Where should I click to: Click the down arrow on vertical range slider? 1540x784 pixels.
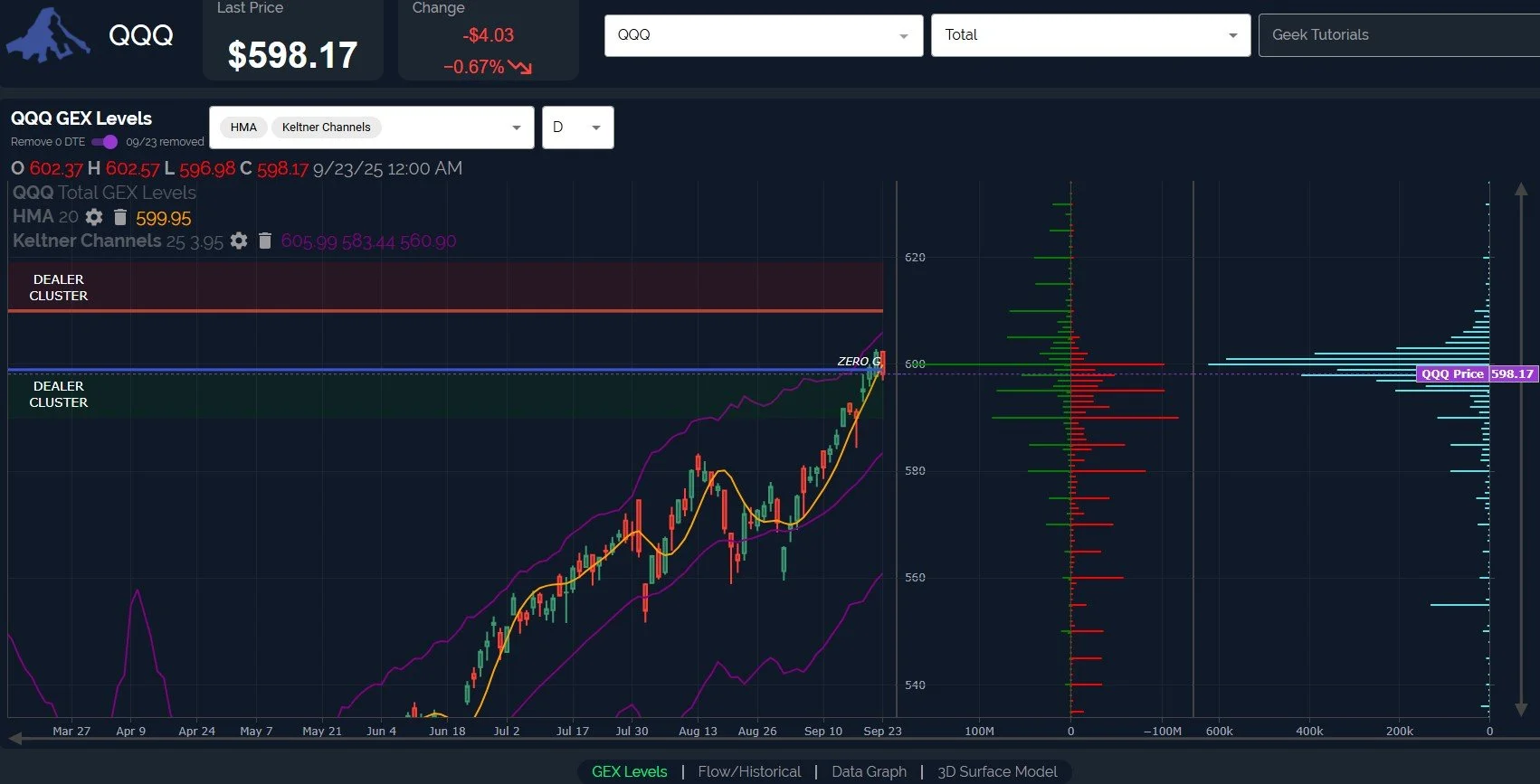pos(1521,710)
